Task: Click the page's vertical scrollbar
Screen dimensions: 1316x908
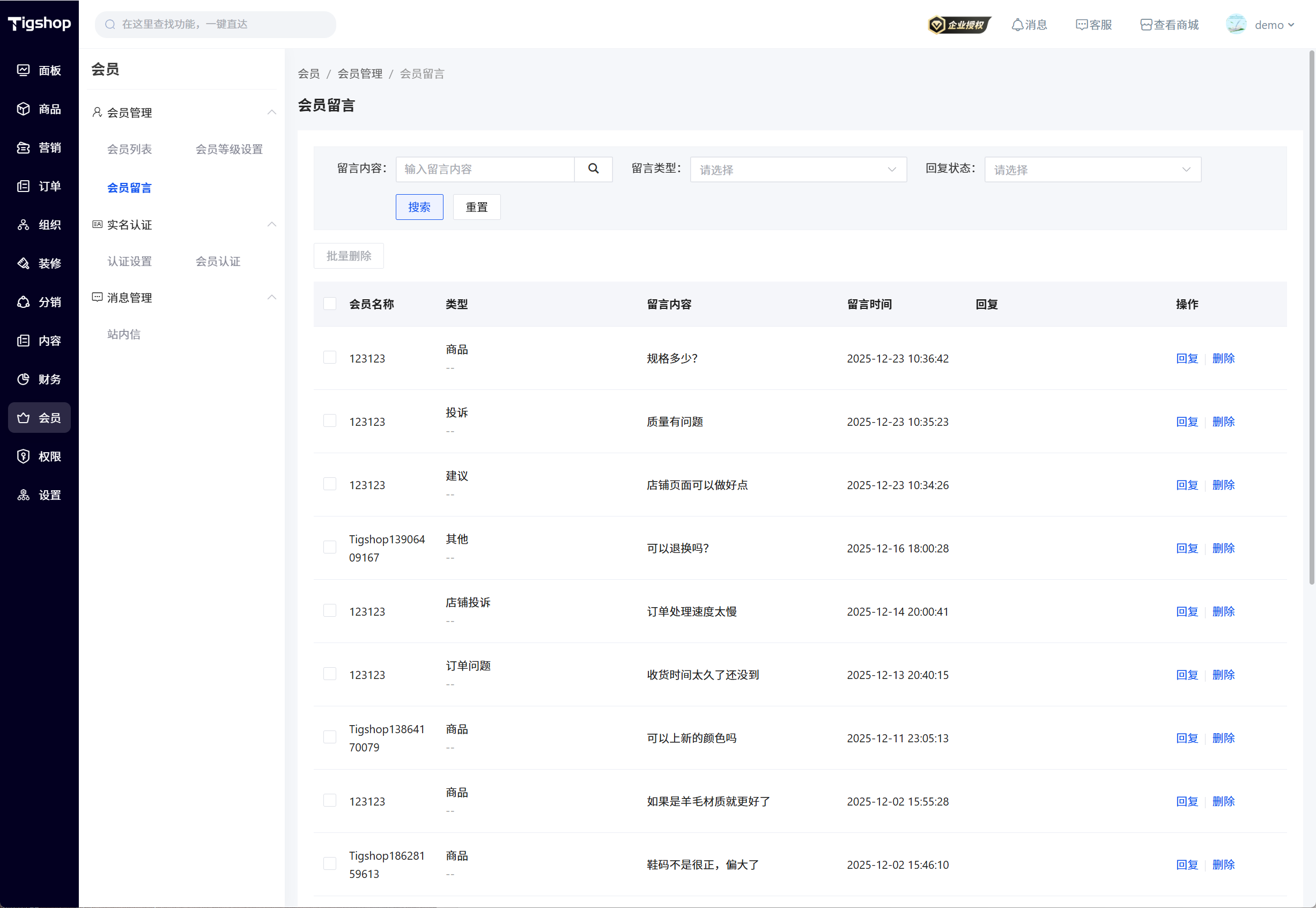Action: click(x=1312, y=319)
